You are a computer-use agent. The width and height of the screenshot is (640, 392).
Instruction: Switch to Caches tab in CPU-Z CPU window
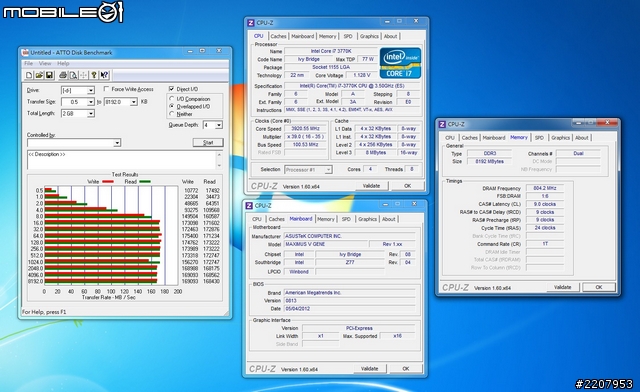coord(278,36)
